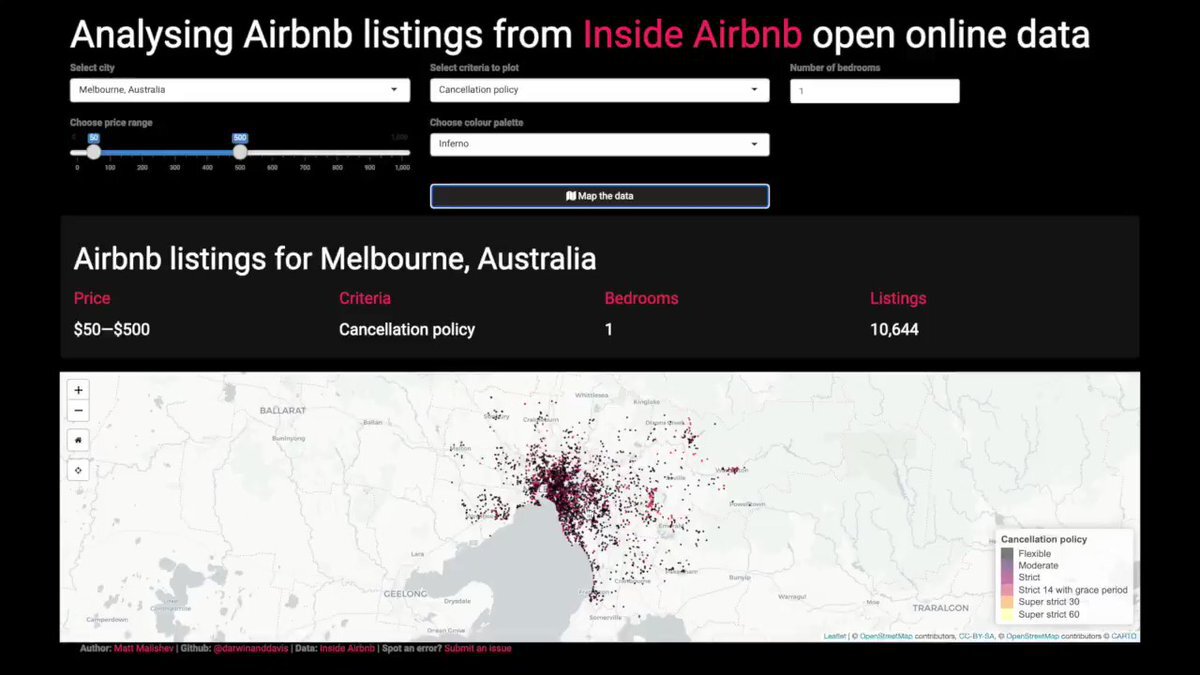
Task: Click the Submit an issue link
Action: point(477,648)
